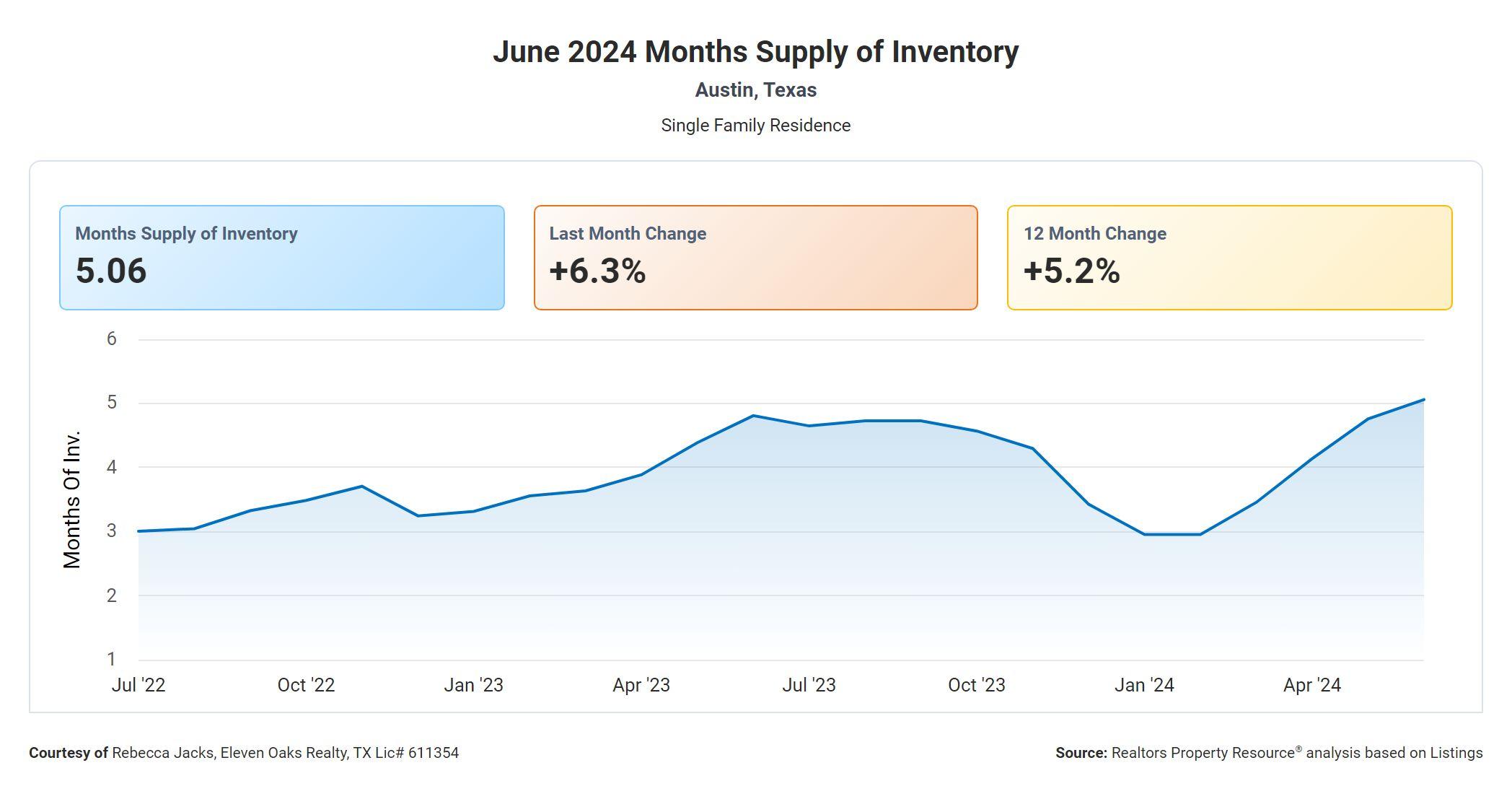Click the Apr '24 x-axis label
1512x794 pixels.
pyautogui.click(x=1311, y=685)
